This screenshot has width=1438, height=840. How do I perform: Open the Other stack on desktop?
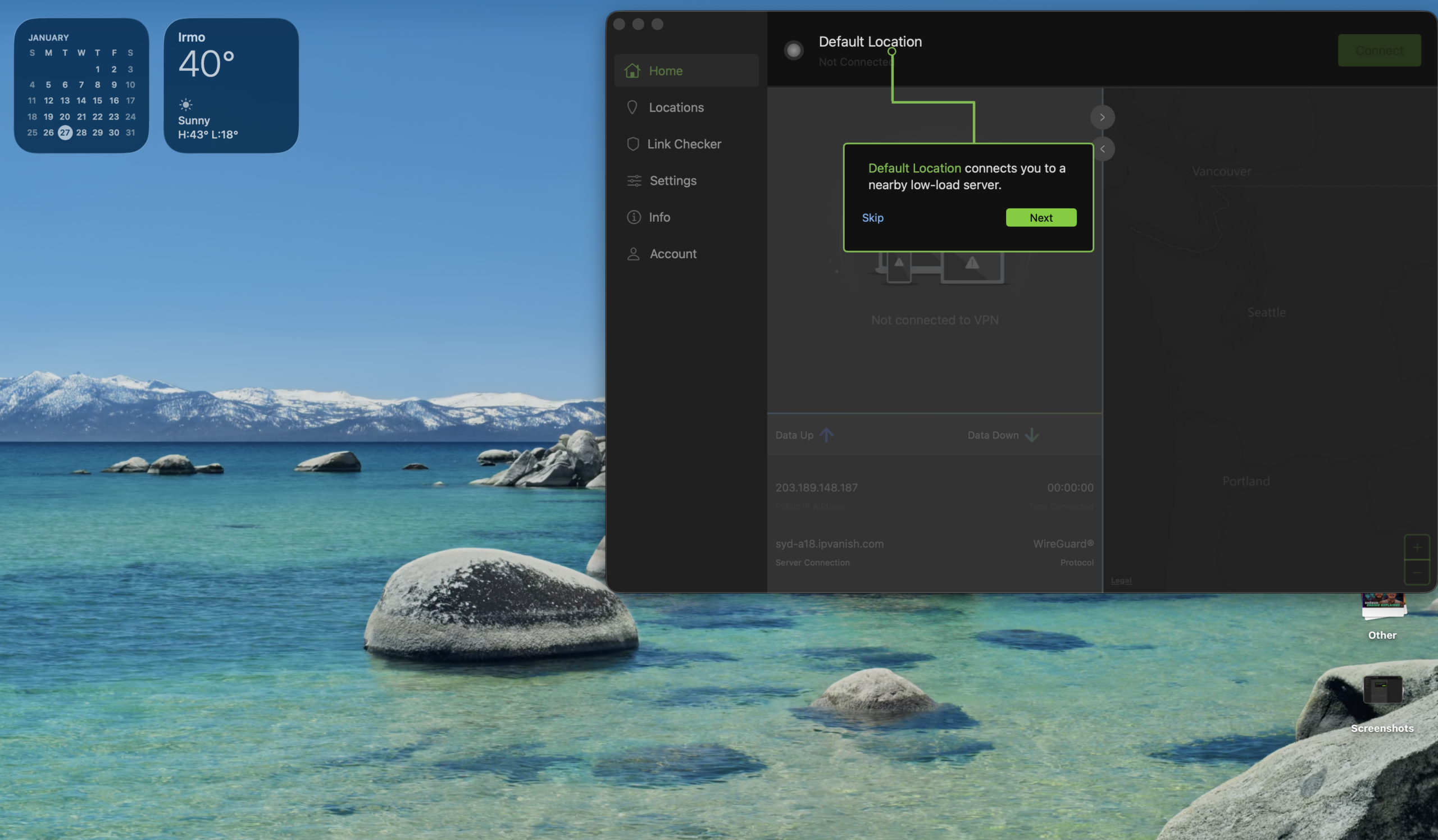pos(1383,608)
